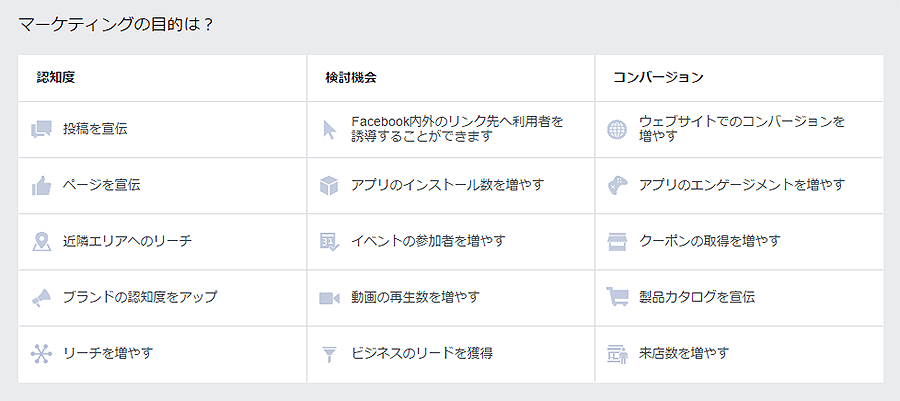The width and height of the screenshot is (900, 401).
Task: Click the funnel icon for ビジネスのリードを獲得
Action: 329,354
